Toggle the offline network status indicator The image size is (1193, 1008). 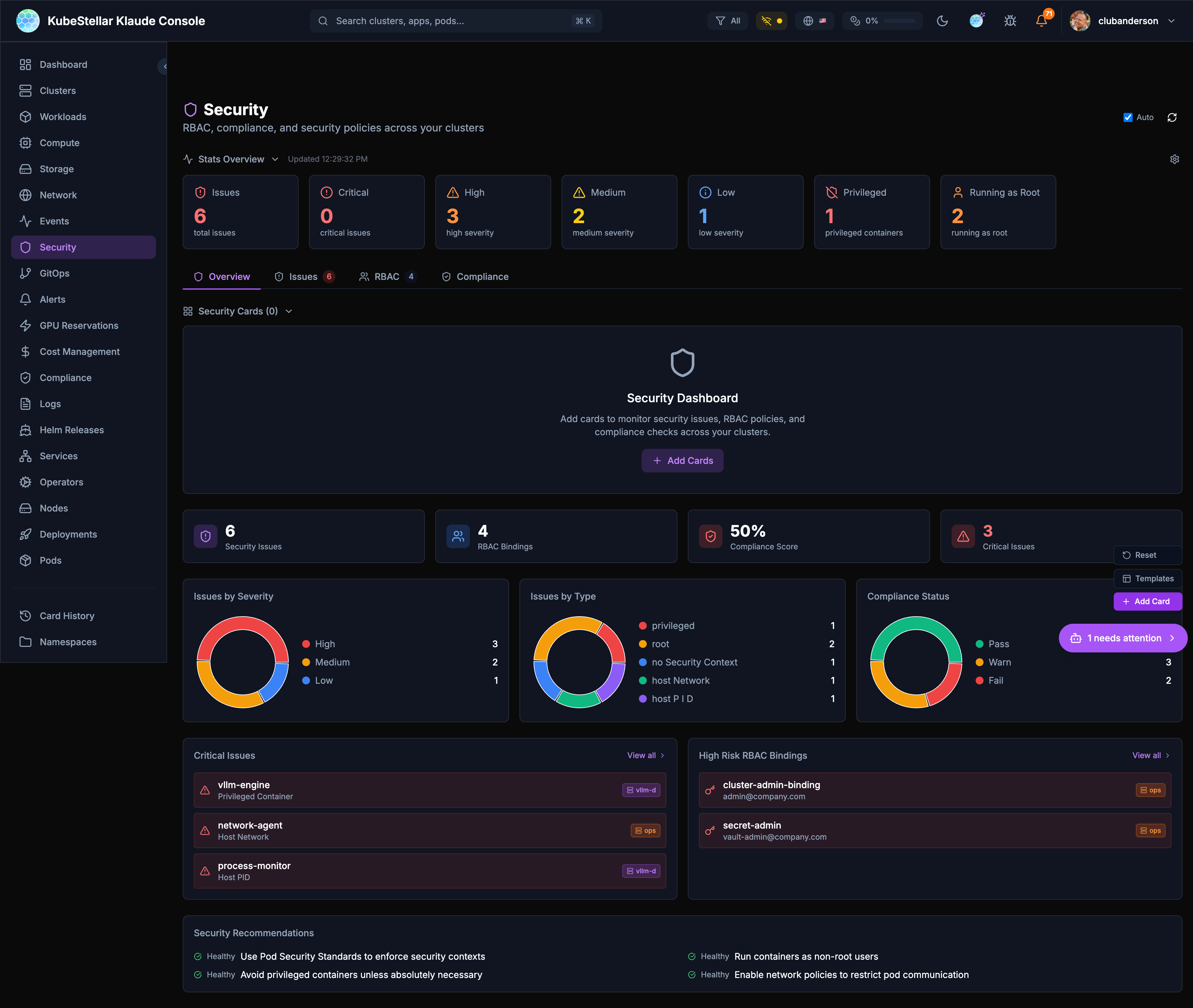coord(771,21)
